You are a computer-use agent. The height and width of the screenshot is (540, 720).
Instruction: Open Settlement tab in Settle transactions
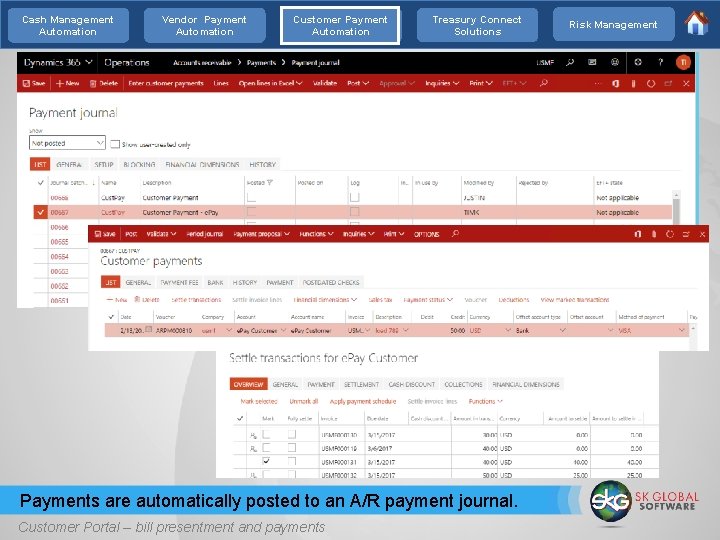click(361, 384)
